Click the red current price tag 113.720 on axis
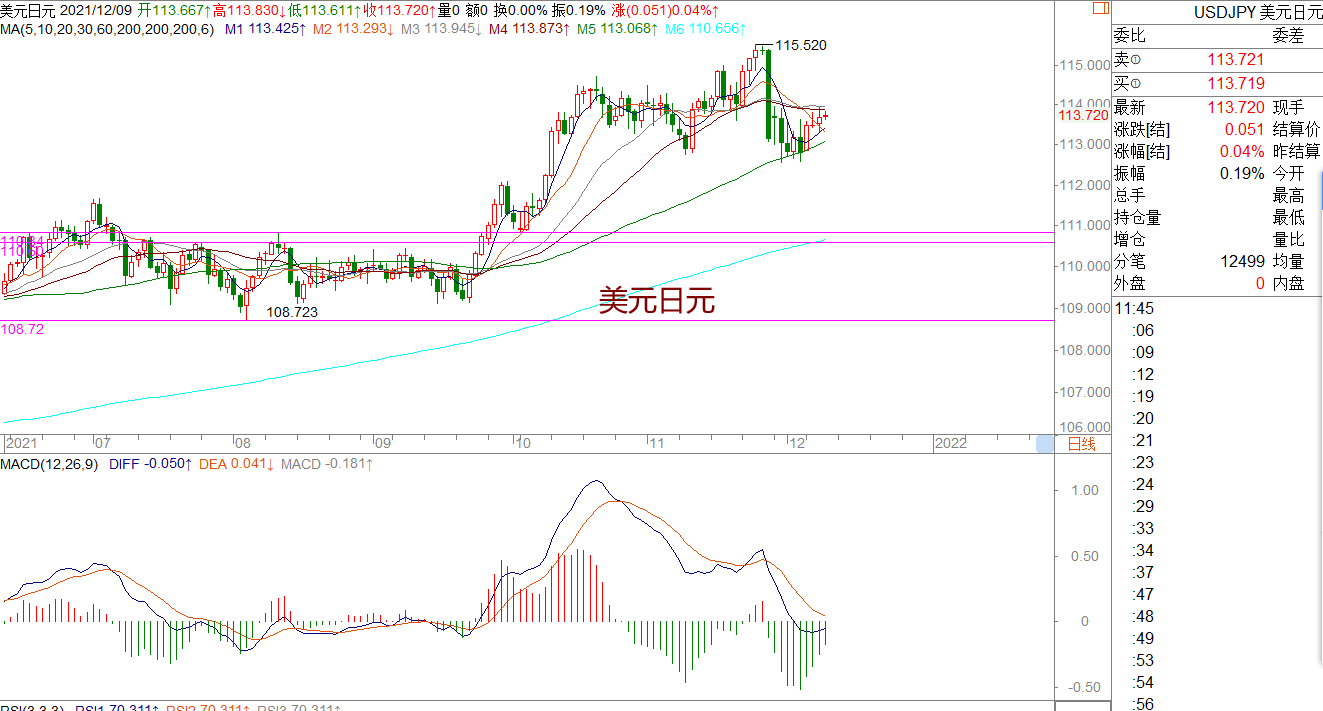The image size is (1323, 711). [x=1084, y=116]
